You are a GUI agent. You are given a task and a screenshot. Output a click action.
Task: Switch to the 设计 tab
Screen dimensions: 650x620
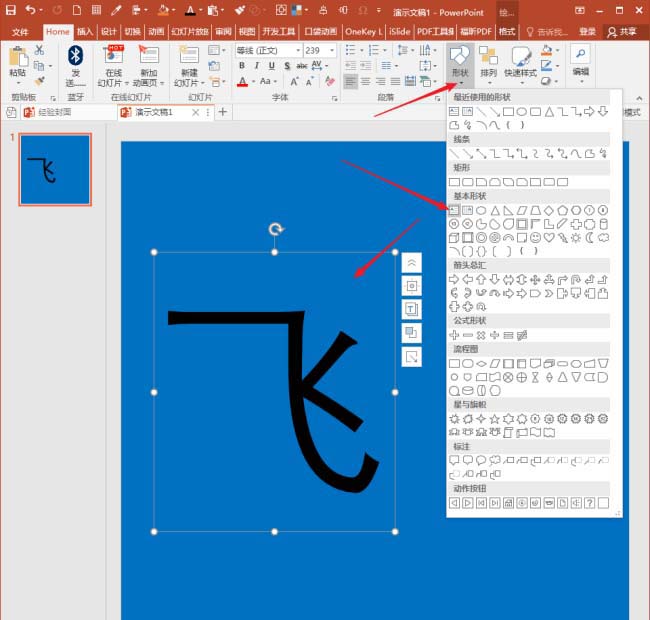coord(109,31)
